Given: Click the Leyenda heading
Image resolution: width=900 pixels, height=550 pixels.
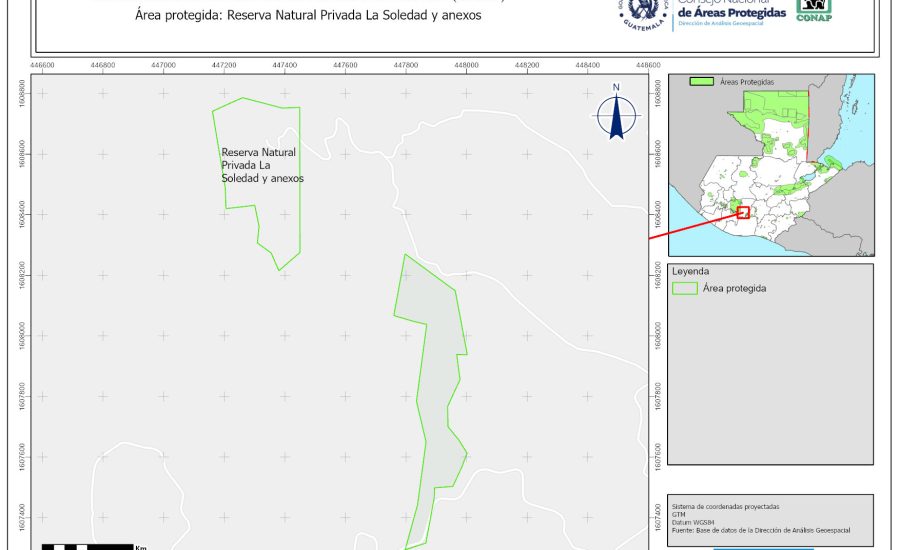Looking at the screenshot, I should click(691, 271).
